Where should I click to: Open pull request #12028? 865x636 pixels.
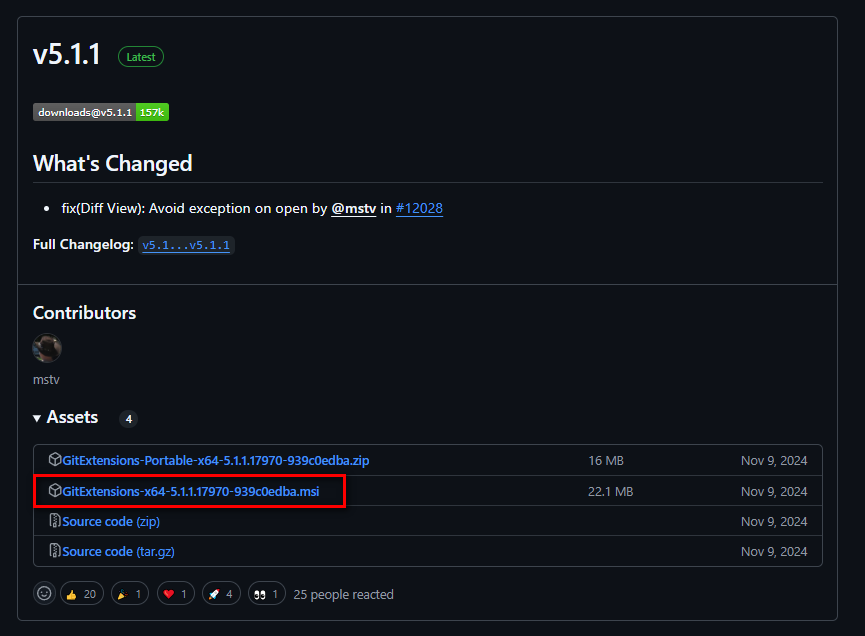(x=419, y=208)
